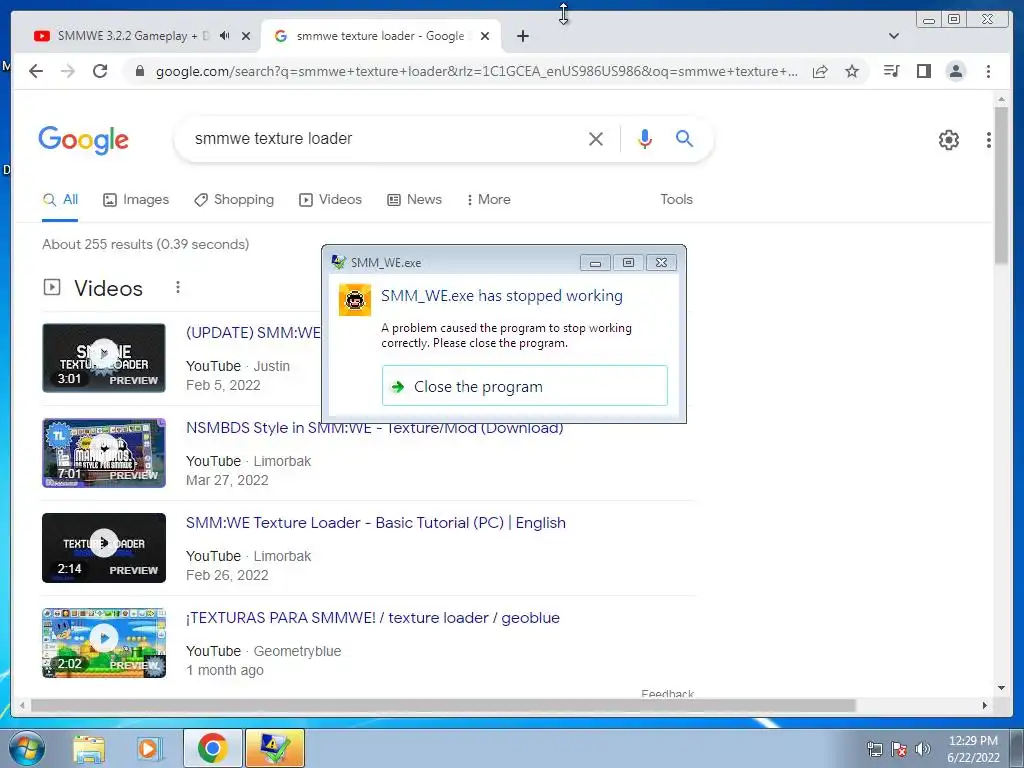Viewport: 1024px width, 768px height.
Task: Play the 2:14 Texture Loader tutorial thumbnail
Action: click(104, 548)
